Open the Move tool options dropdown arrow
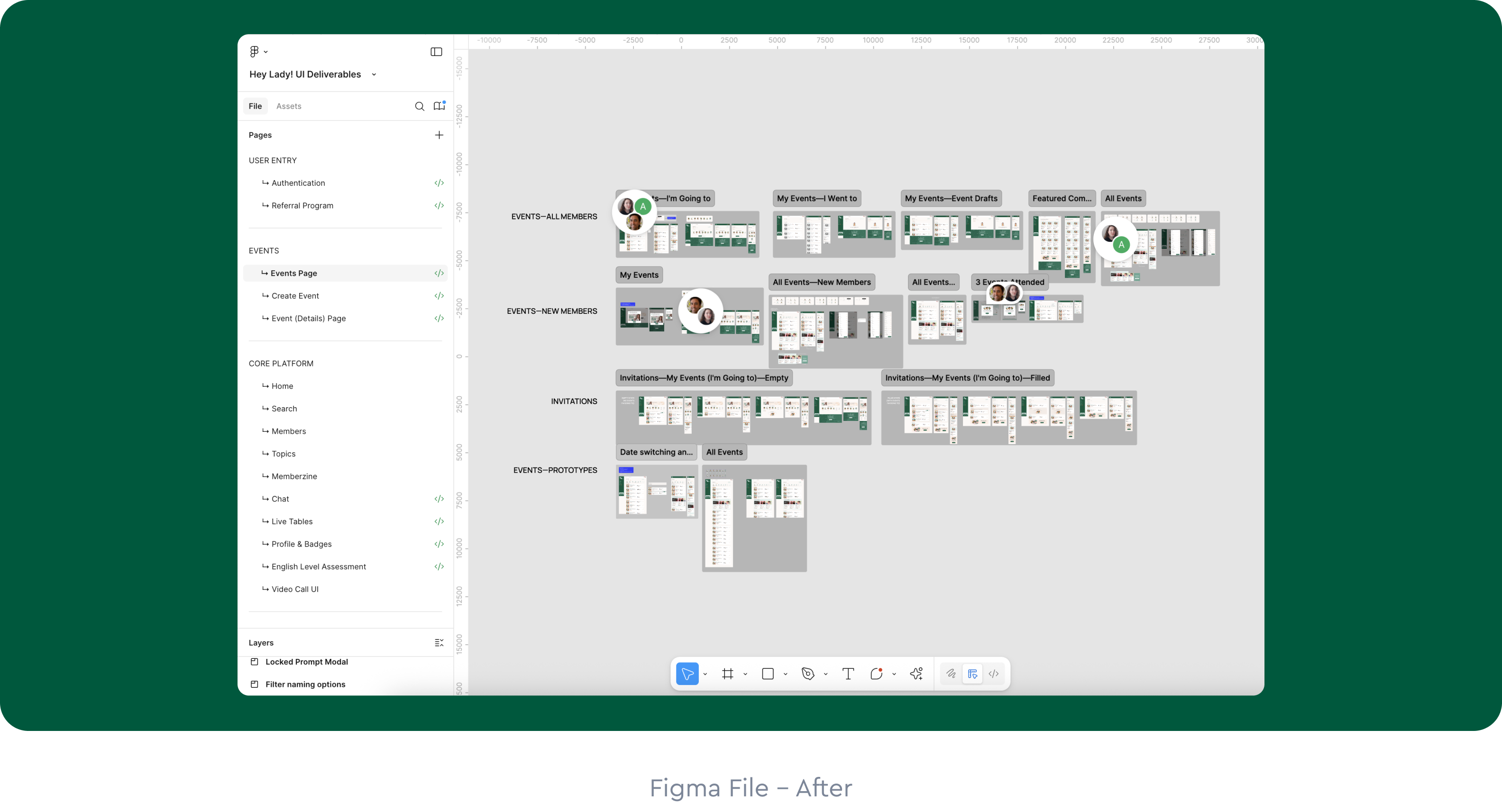 (705, 675)
